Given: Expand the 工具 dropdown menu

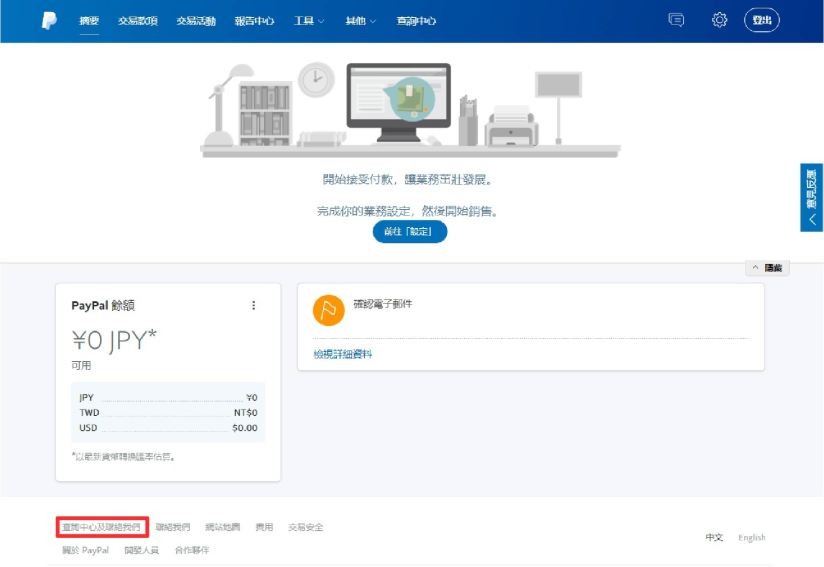Looking at the screenshot, I should pos(309,21).
